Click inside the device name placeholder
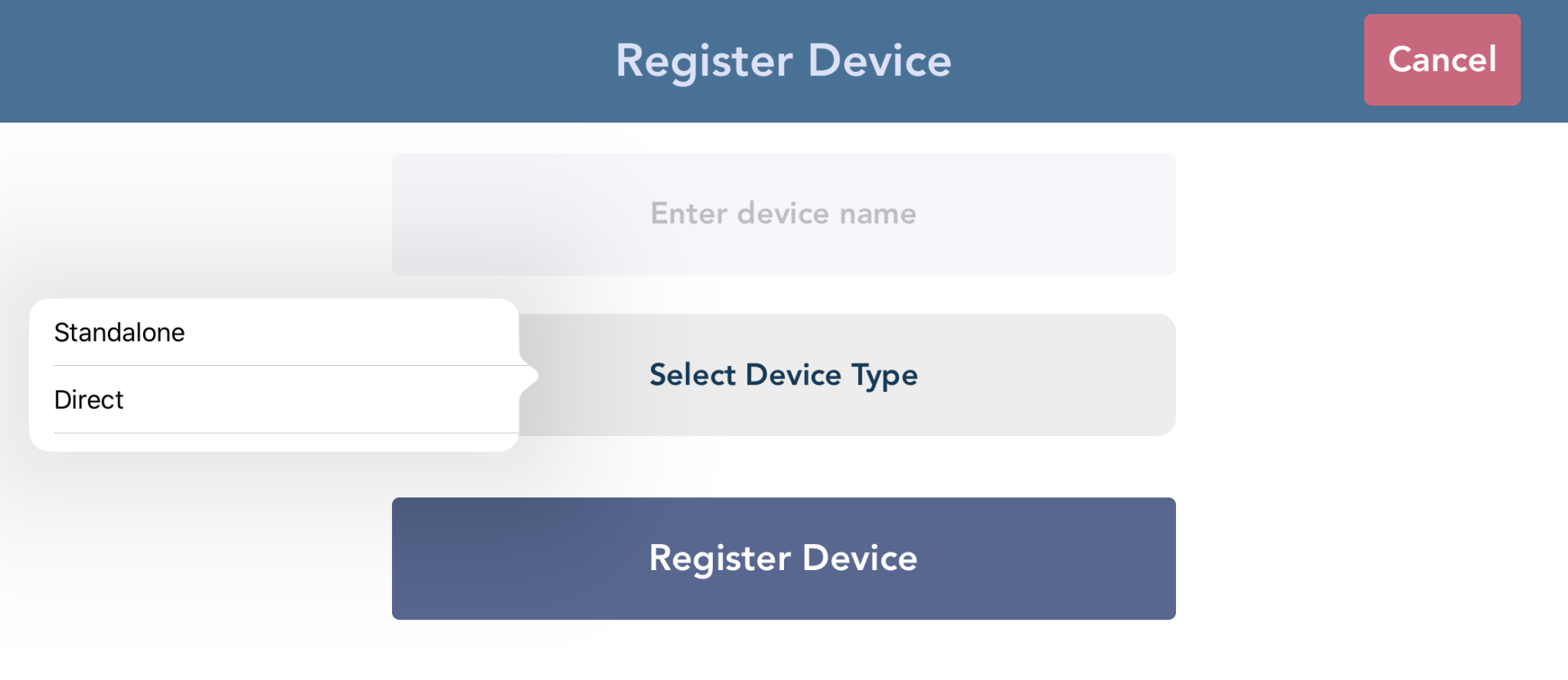Image resolution: width=1568 pixels, height=680 pixels. (x=783, y=213)
